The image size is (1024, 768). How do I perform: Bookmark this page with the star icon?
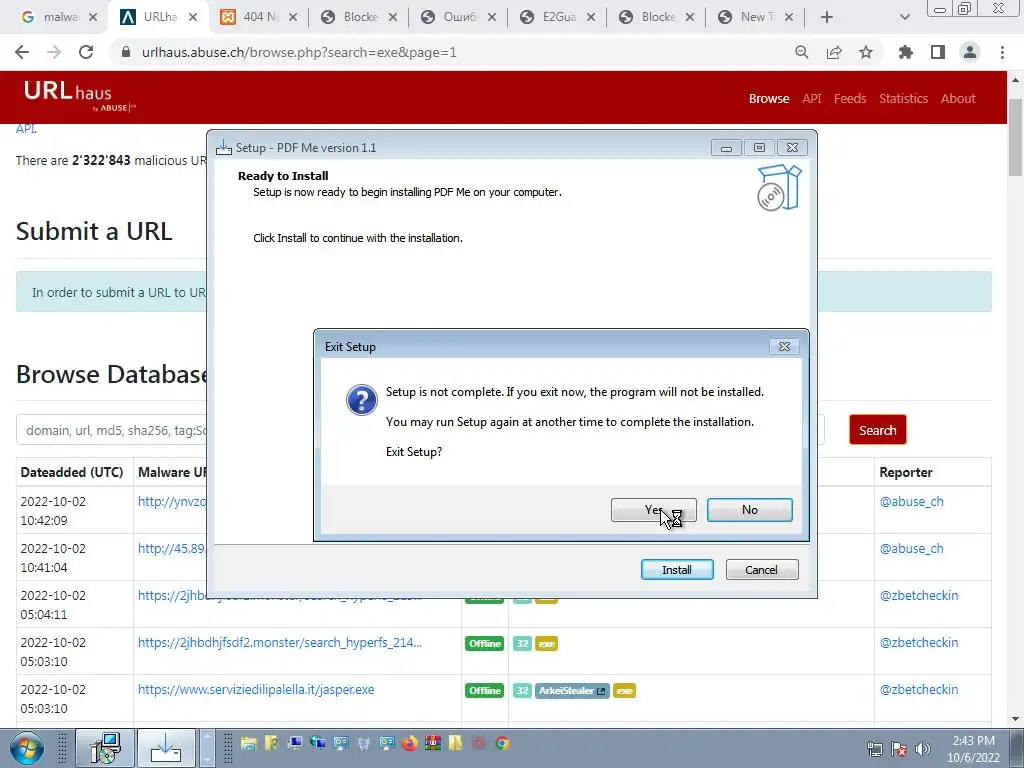(866, 52)
